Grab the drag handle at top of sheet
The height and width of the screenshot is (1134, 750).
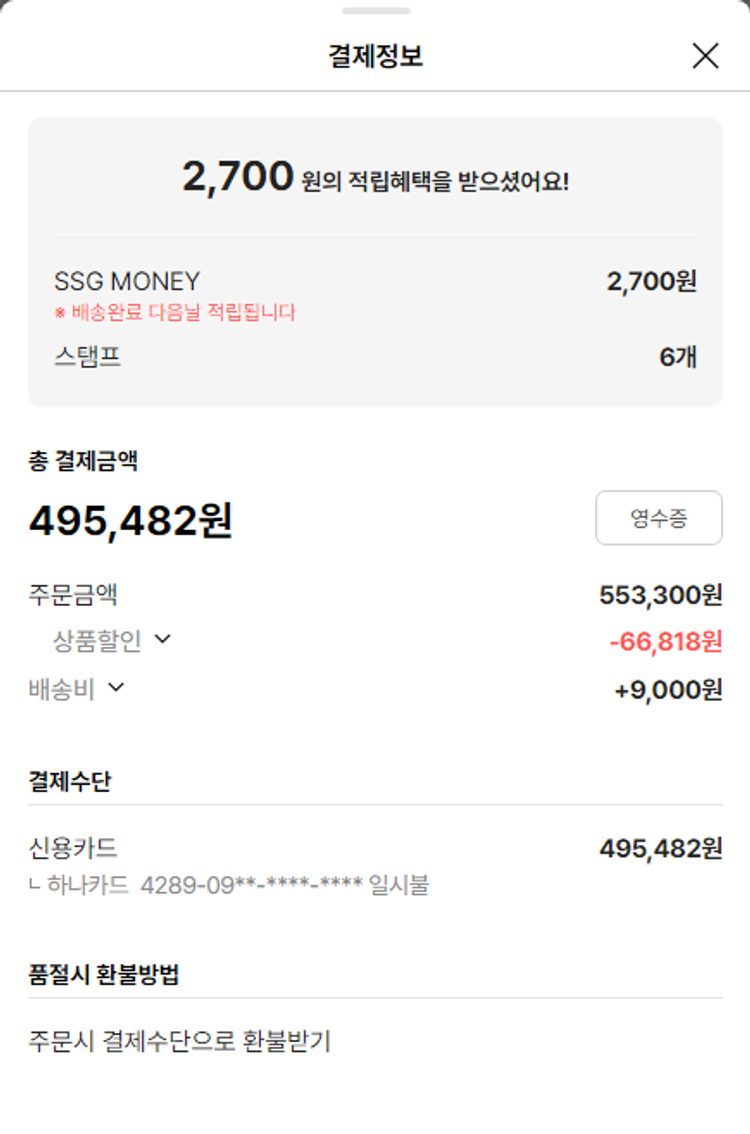pyautogui.click(x=375, y=11)
